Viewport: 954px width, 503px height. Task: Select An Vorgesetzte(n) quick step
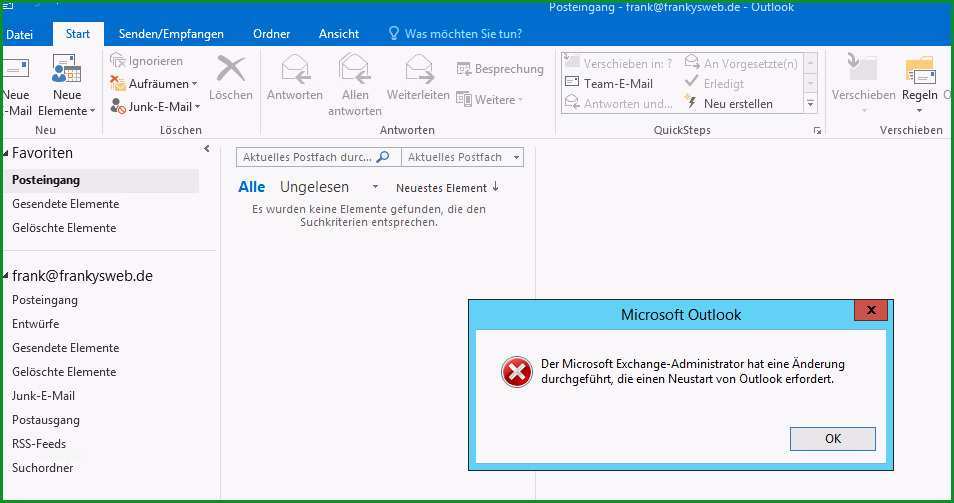pyautogui.click(x=740, y=63)
